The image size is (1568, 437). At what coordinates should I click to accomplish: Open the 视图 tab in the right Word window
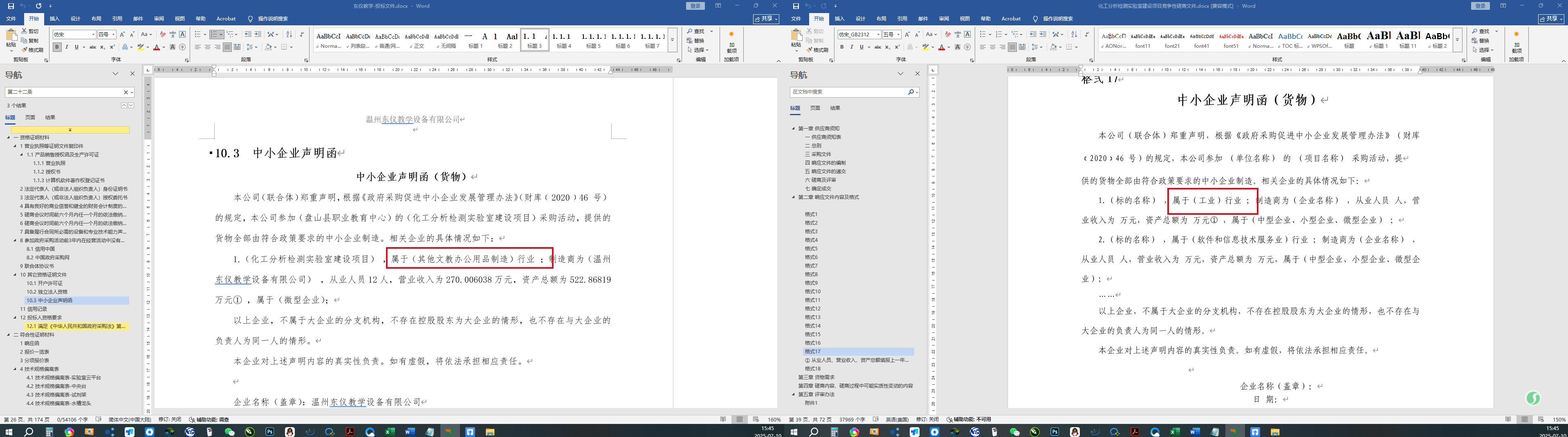coord(965,19)
